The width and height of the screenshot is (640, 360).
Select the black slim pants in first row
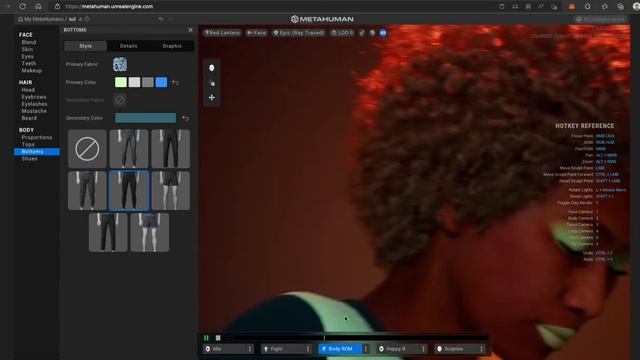[171, 149]
